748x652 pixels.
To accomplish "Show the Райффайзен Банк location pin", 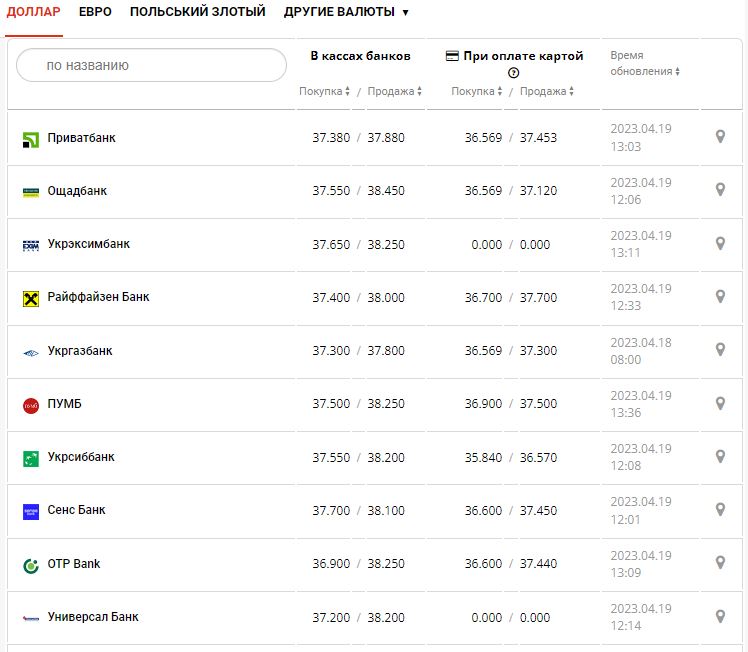I will tap(720, 297).
